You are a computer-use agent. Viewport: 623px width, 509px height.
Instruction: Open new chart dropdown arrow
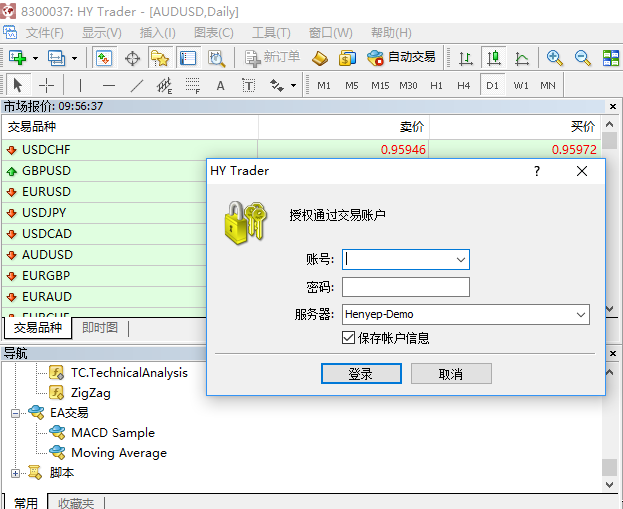35,58
